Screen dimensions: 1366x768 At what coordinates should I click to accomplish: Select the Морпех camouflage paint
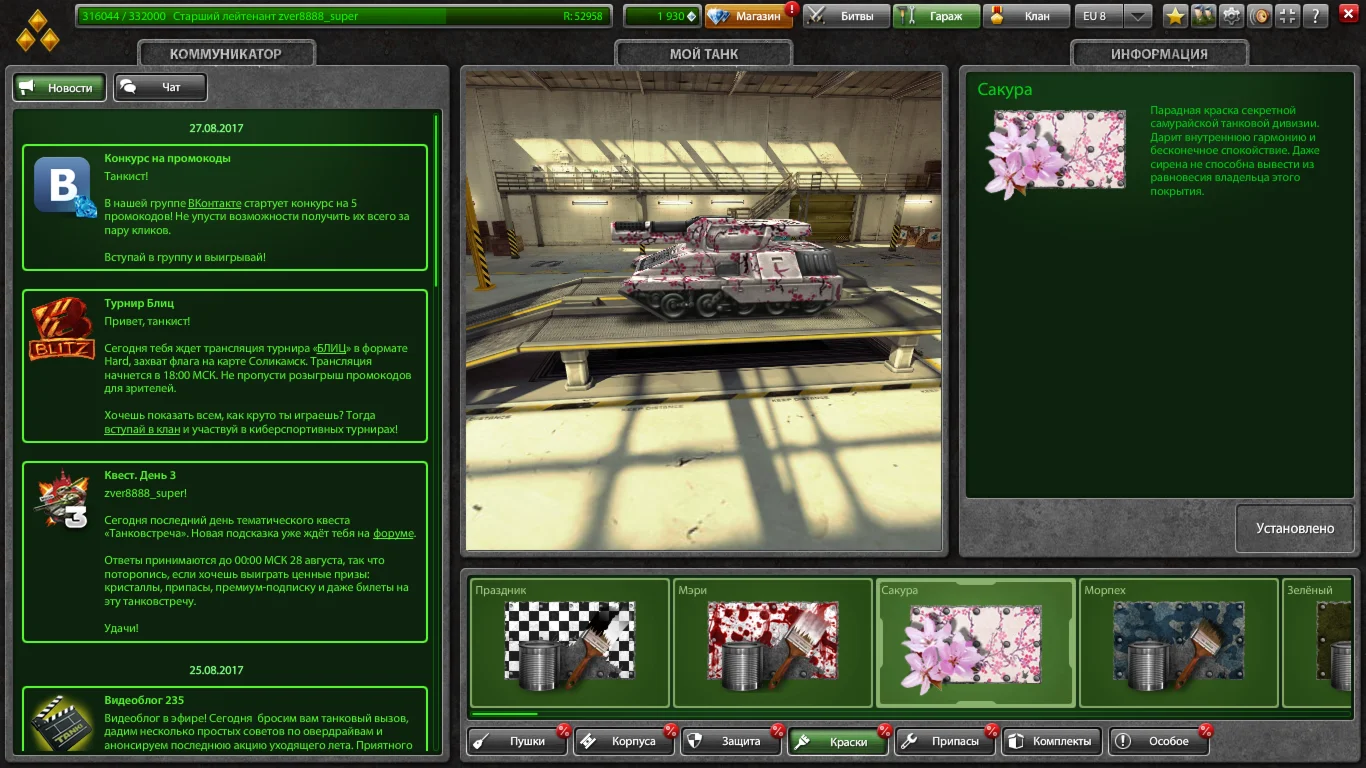click(x=1179, y=643)
